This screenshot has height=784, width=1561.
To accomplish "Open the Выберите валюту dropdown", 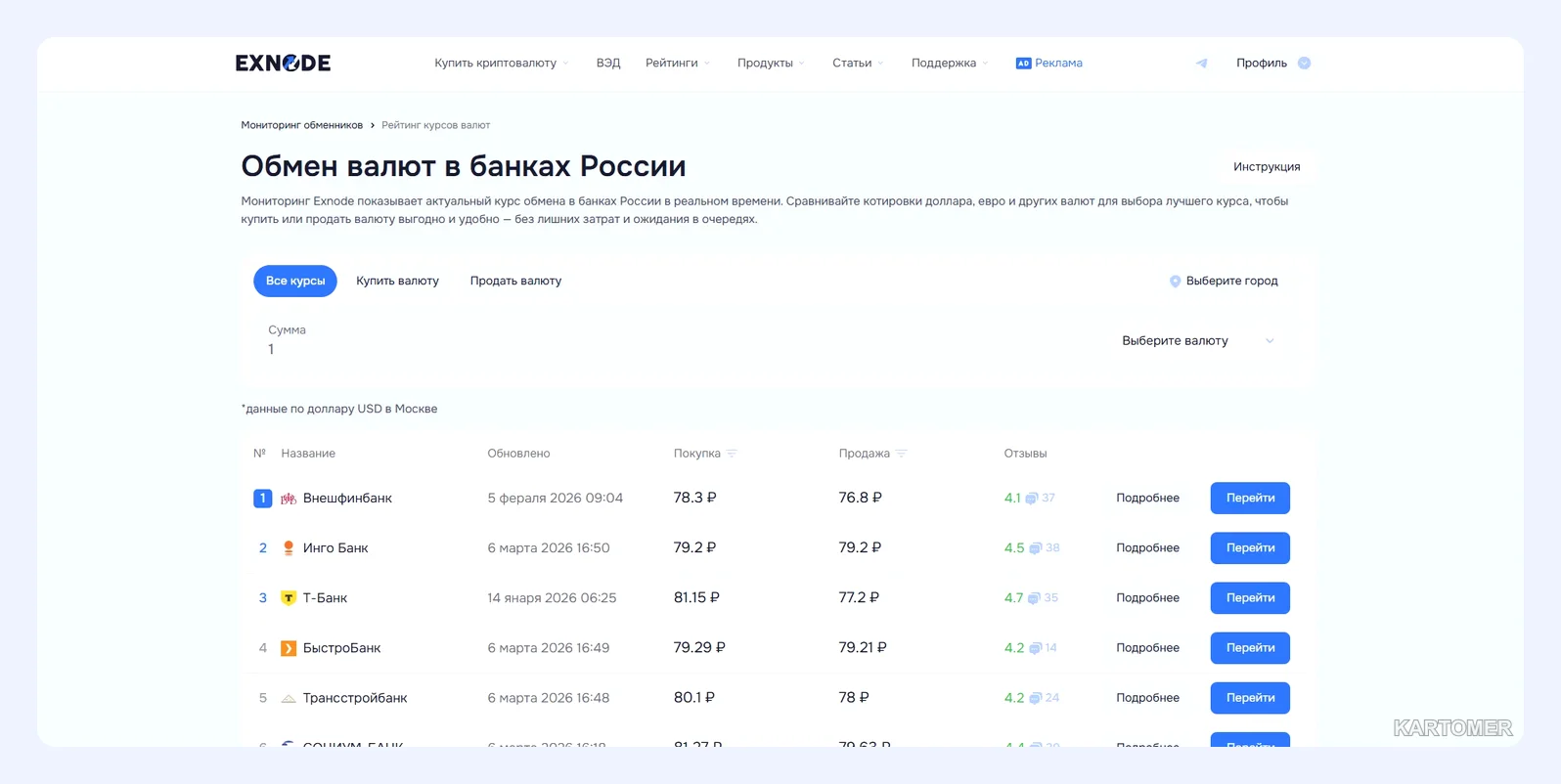I will (1198, 341).
